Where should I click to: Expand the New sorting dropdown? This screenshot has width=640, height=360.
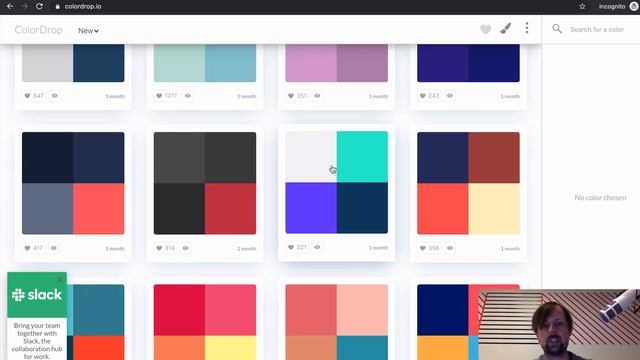[88, 31]
